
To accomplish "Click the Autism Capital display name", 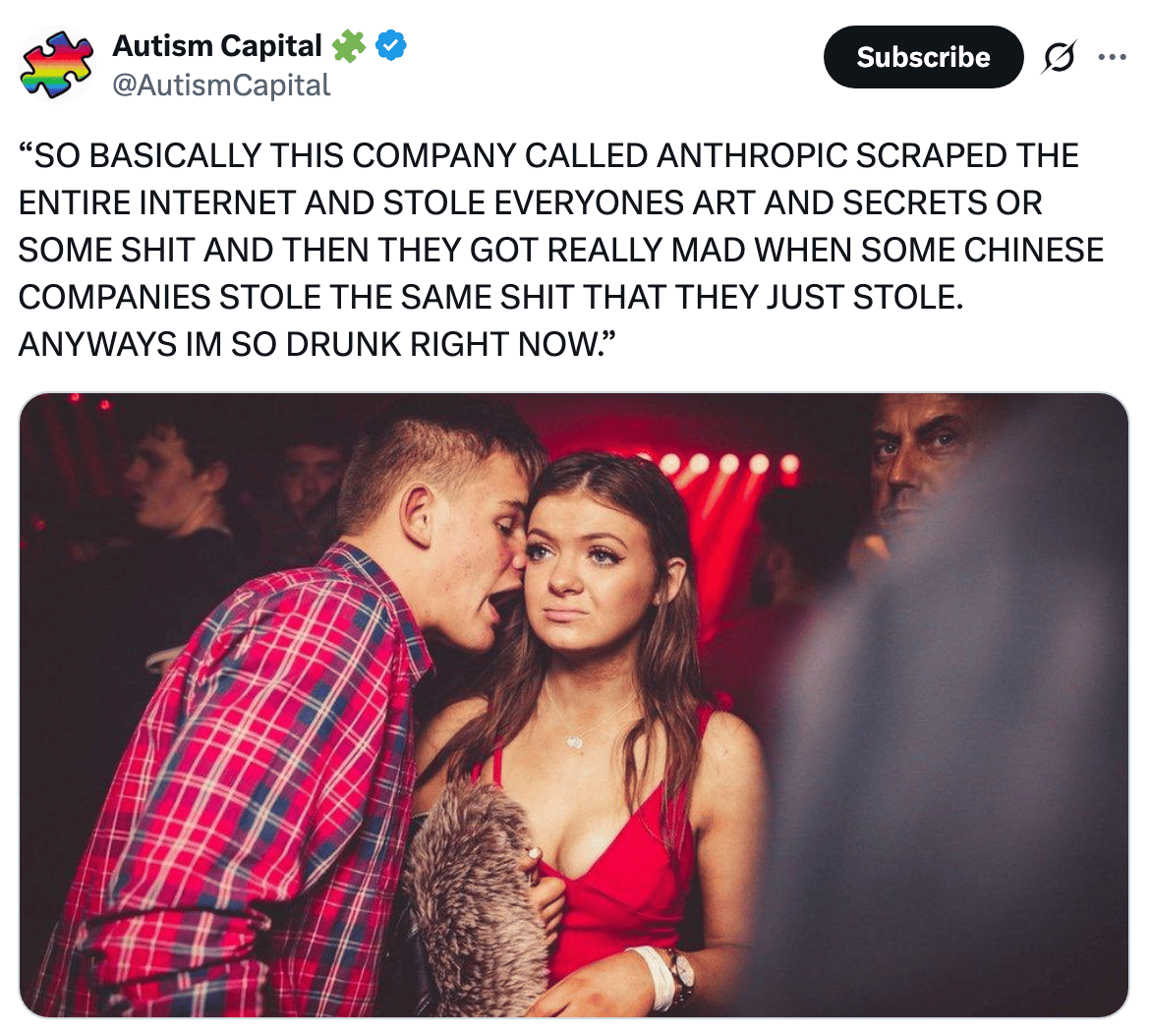I will pyautogui.click(x=217, y=45).
